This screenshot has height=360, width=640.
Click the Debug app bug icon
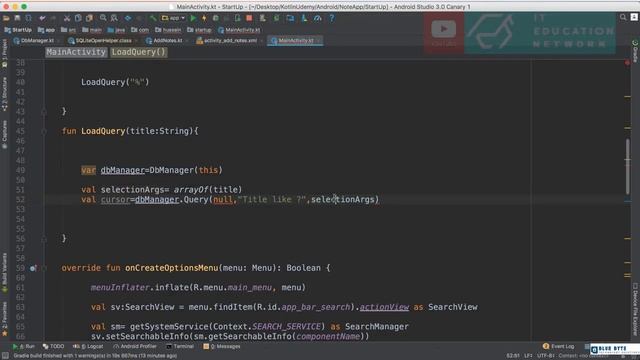click(x=216, y=18)
